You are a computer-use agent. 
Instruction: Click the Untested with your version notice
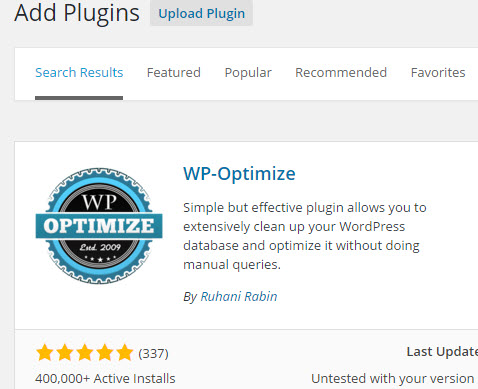pos(393,379)
